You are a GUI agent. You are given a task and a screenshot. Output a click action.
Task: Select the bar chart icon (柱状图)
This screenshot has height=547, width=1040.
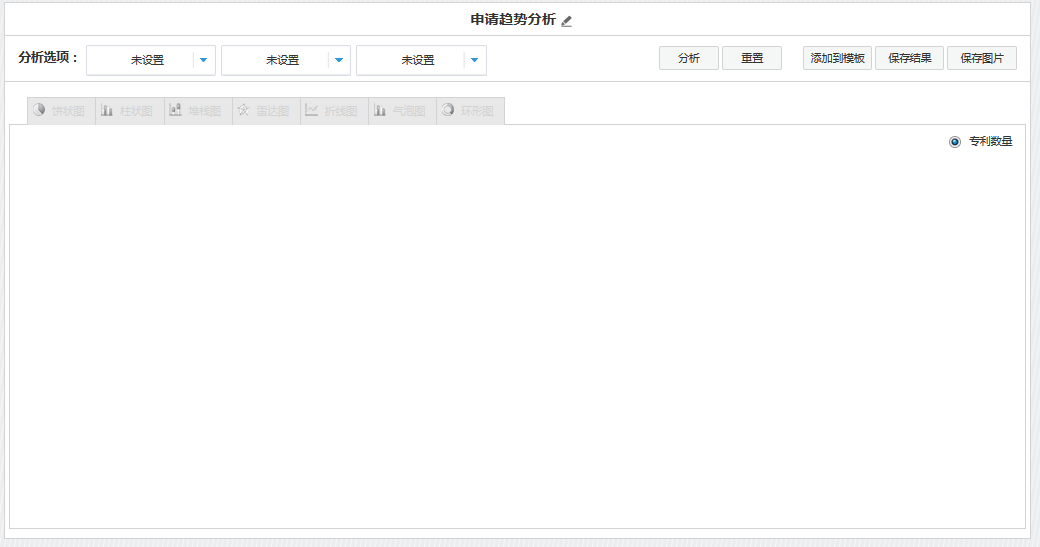click(x=107, y=111)
